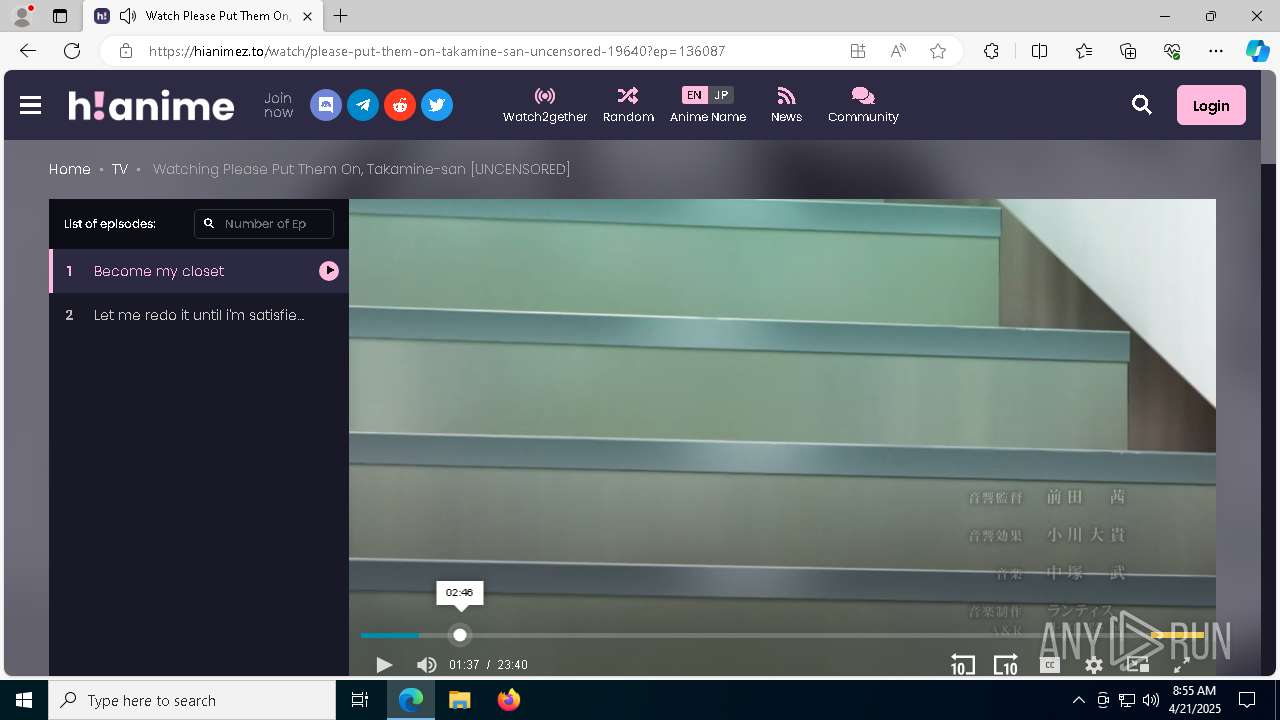Open a new tab
1280x720 pixels.
[341, 16]
